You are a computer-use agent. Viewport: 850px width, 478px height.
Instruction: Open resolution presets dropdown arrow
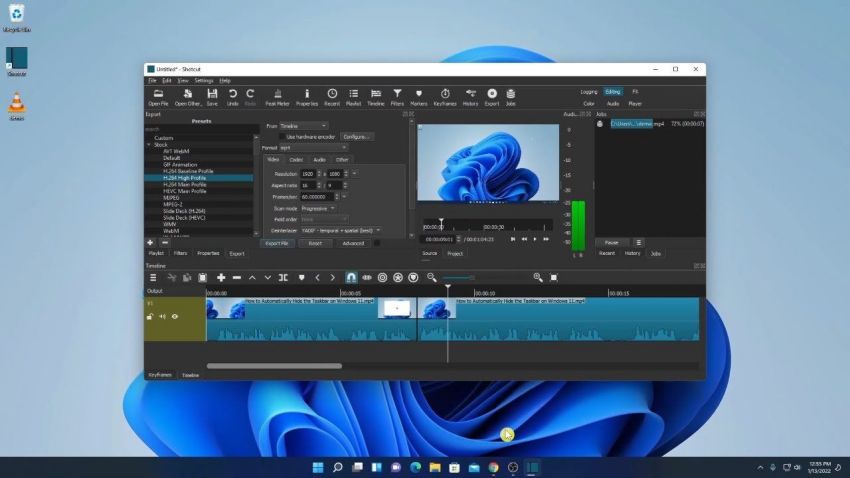[354, 174]
